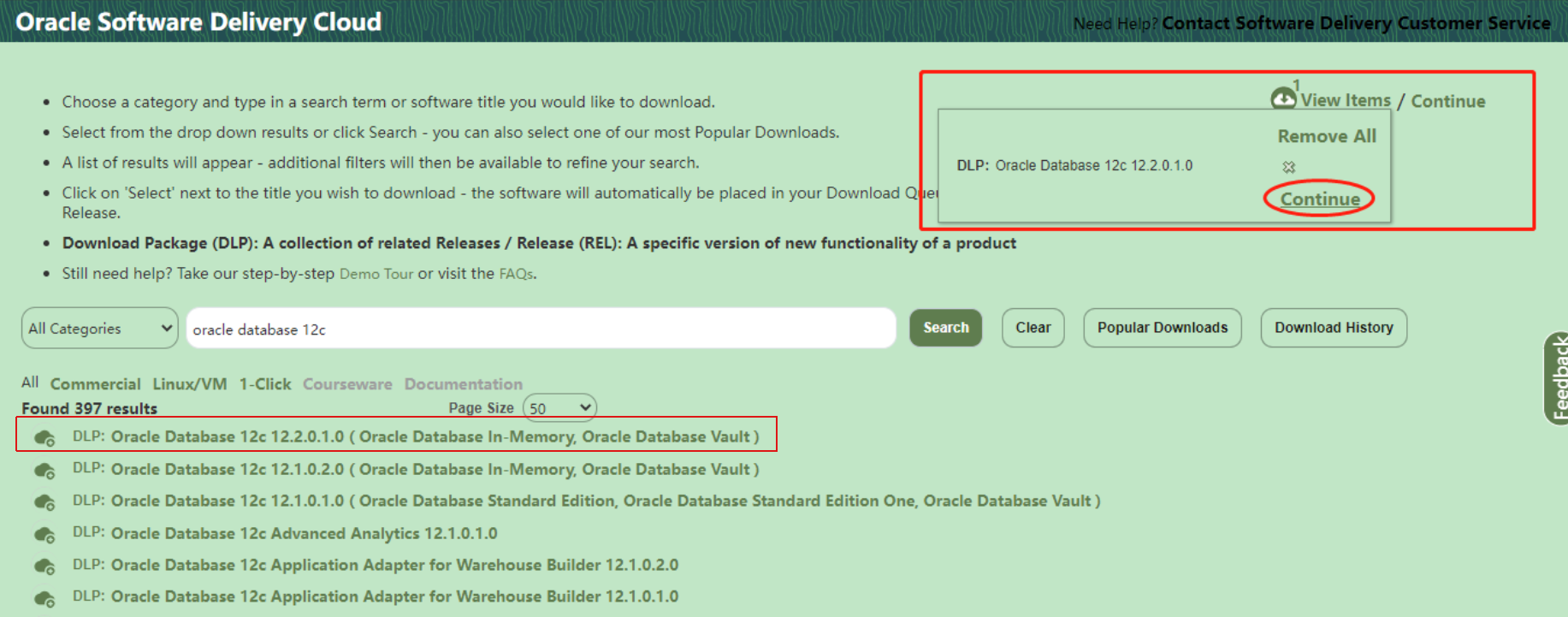Select Oracle Database 12c 12.1.0.2.0 result
Image resolution: width=1568 pixels, height=617 pixels.
click(435, 469)
